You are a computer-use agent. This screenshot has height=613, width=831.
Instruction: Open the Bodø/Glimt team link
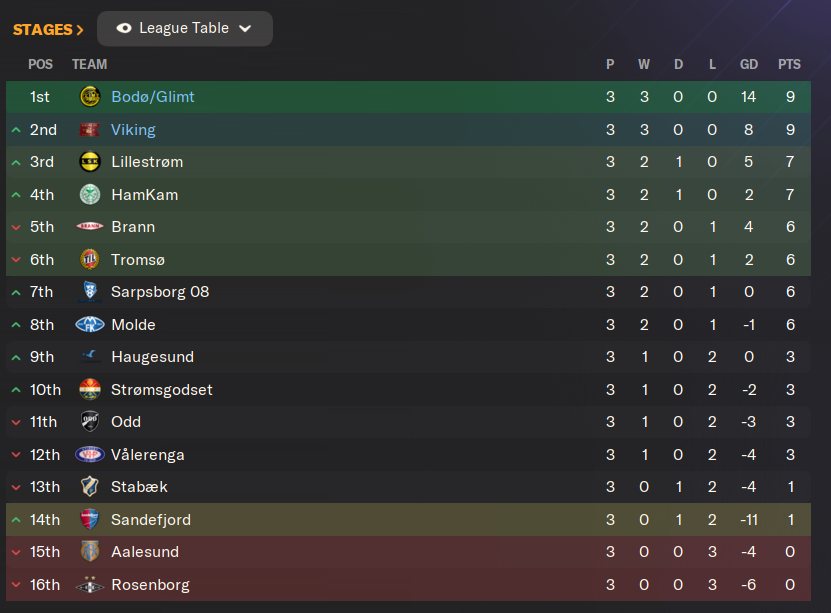click(153, 97)
